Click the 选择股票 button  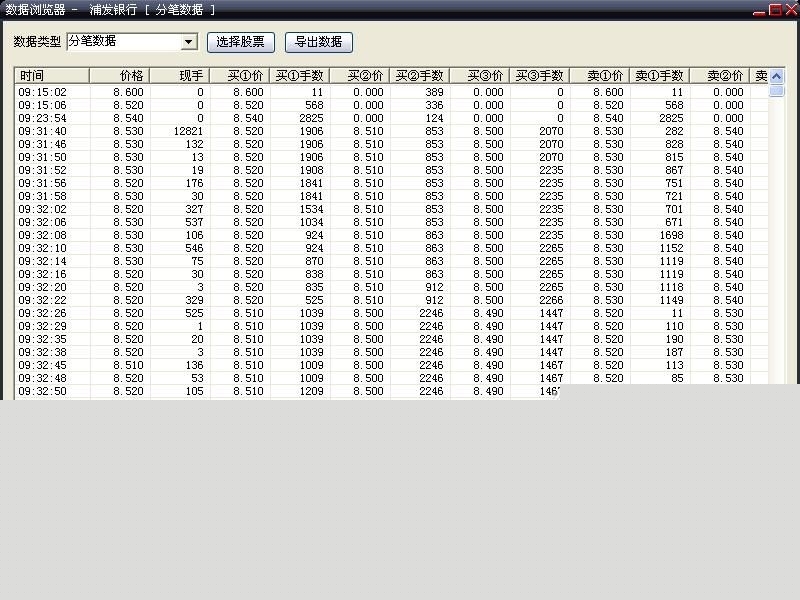[239, 42]
